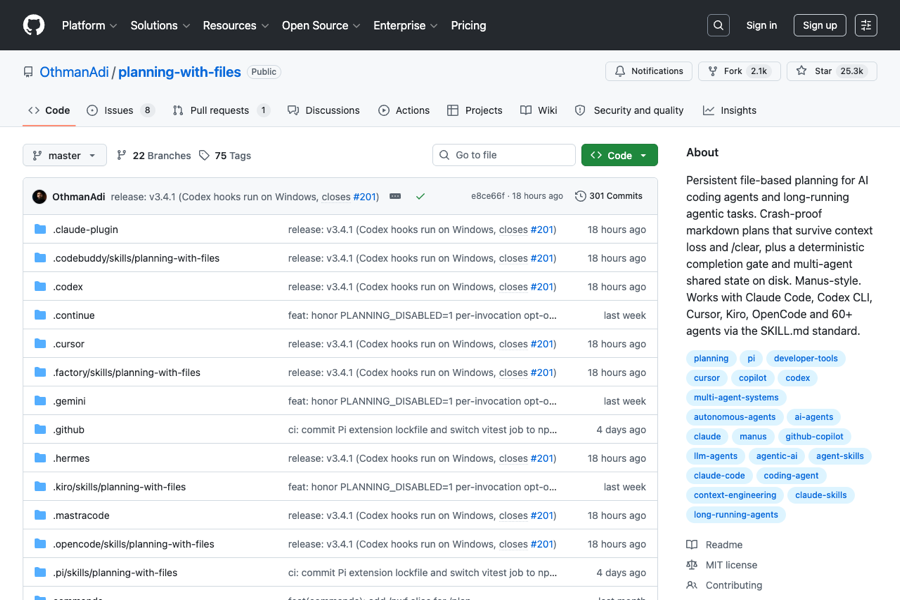Open the .factory/skills/planning-with-files folder

pyautogui.click(x=127, y=372)
